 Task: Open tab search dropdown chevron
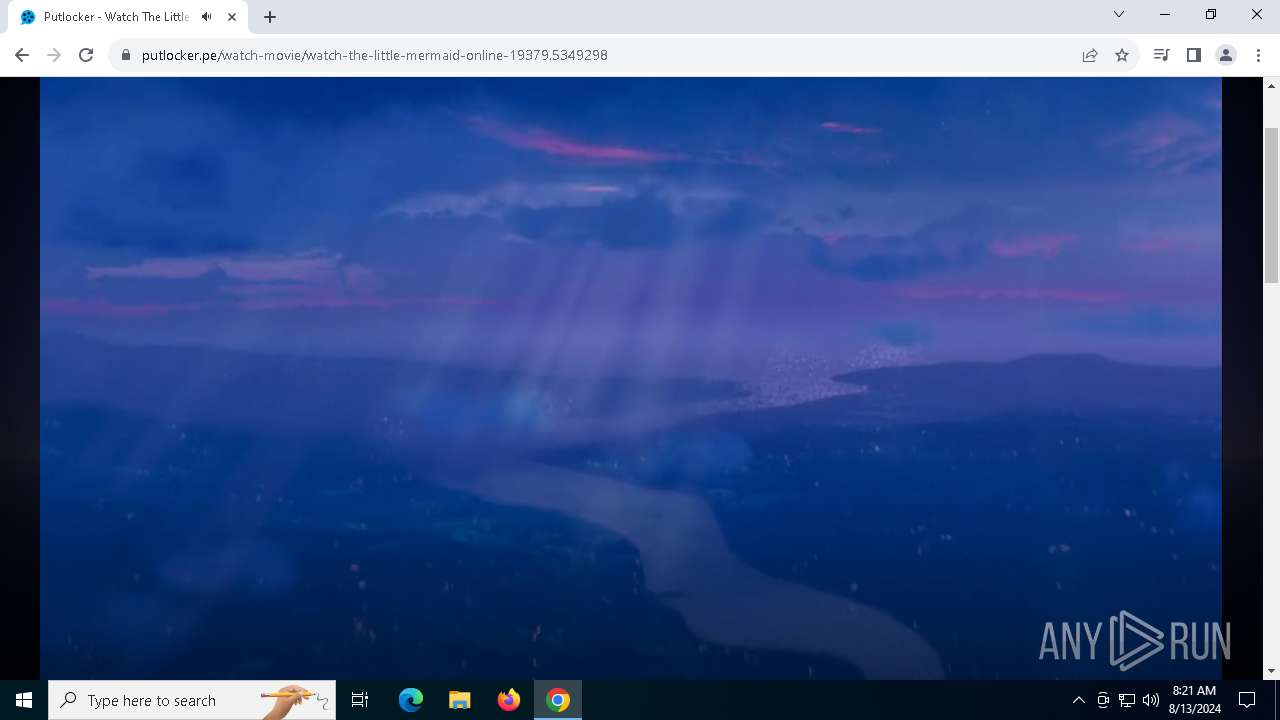tap(1119, 15)
